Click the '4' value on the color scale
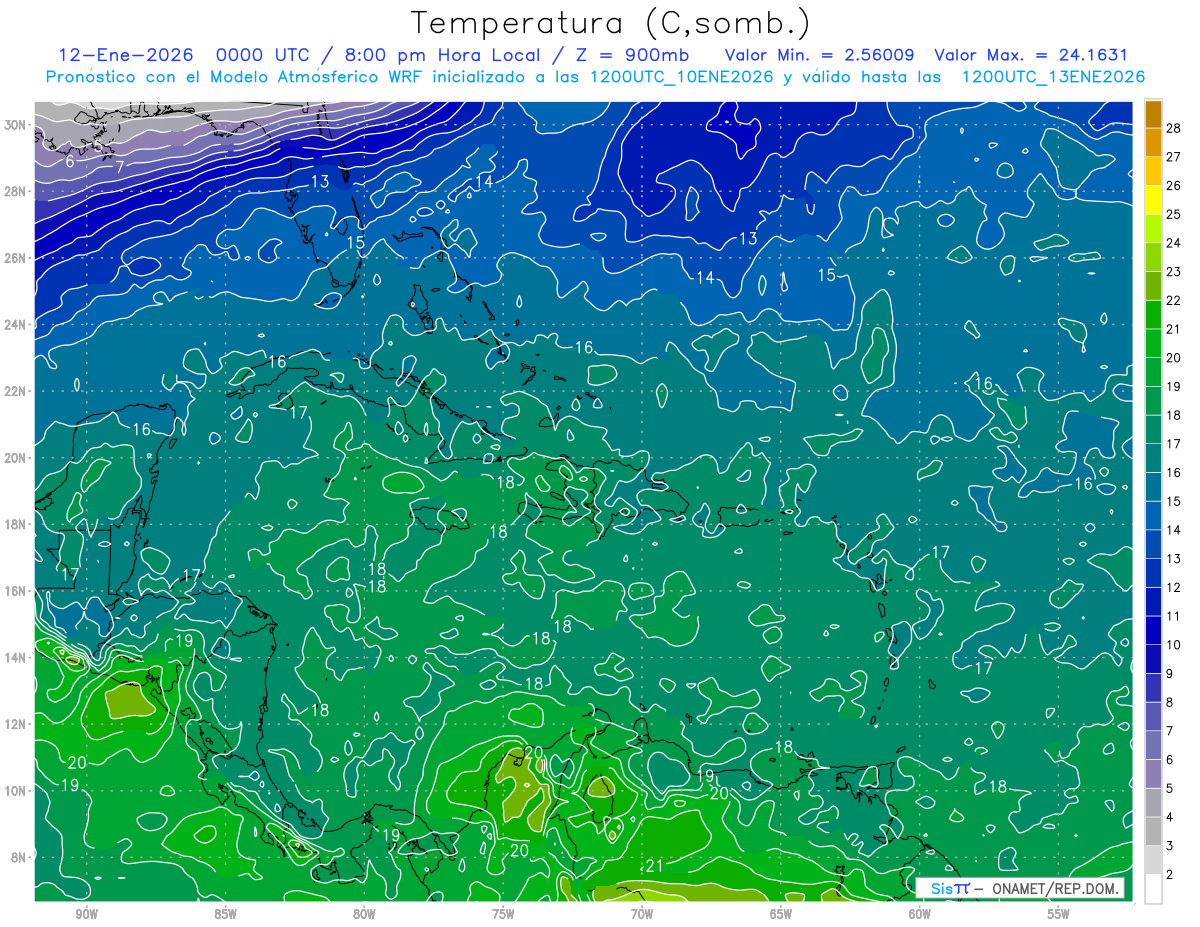This screenshot has width=1200, height=927. [x=1171, y=817]
